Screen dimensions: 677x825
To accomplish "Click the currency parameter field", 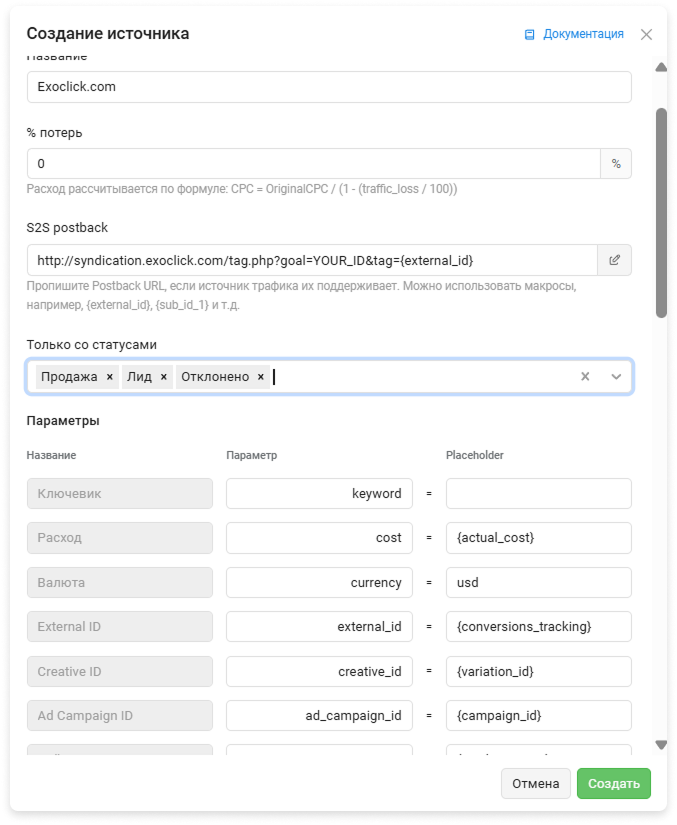I will 319,582.
